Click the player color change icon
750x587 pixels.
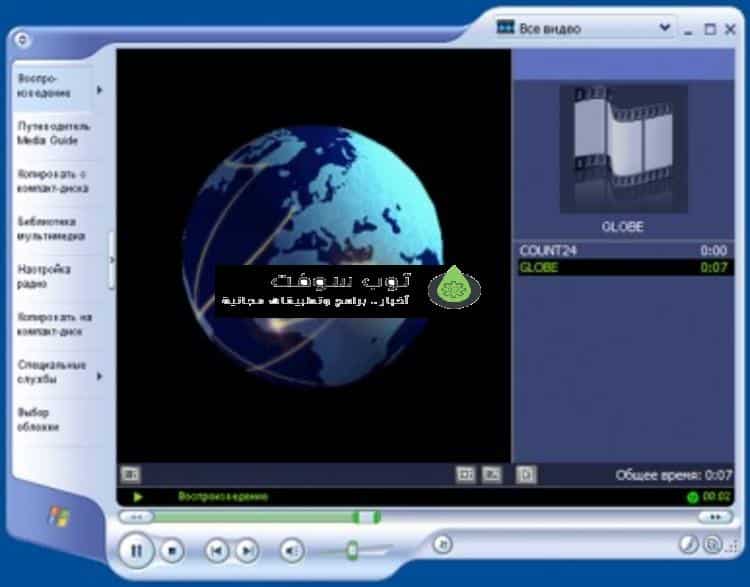coord(688,544)
